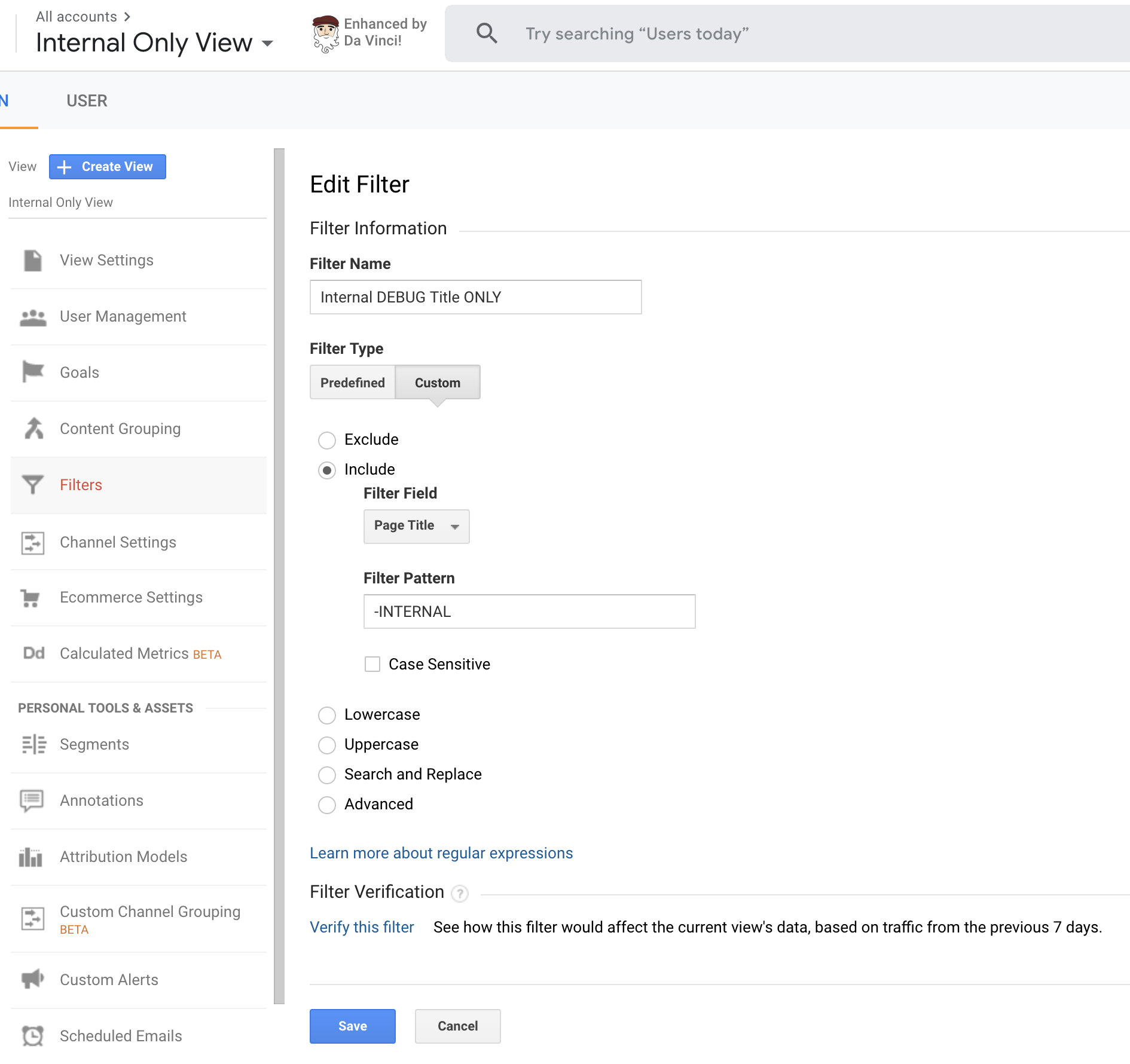Open Segments in the sidebar

click(x=94, y=744)
